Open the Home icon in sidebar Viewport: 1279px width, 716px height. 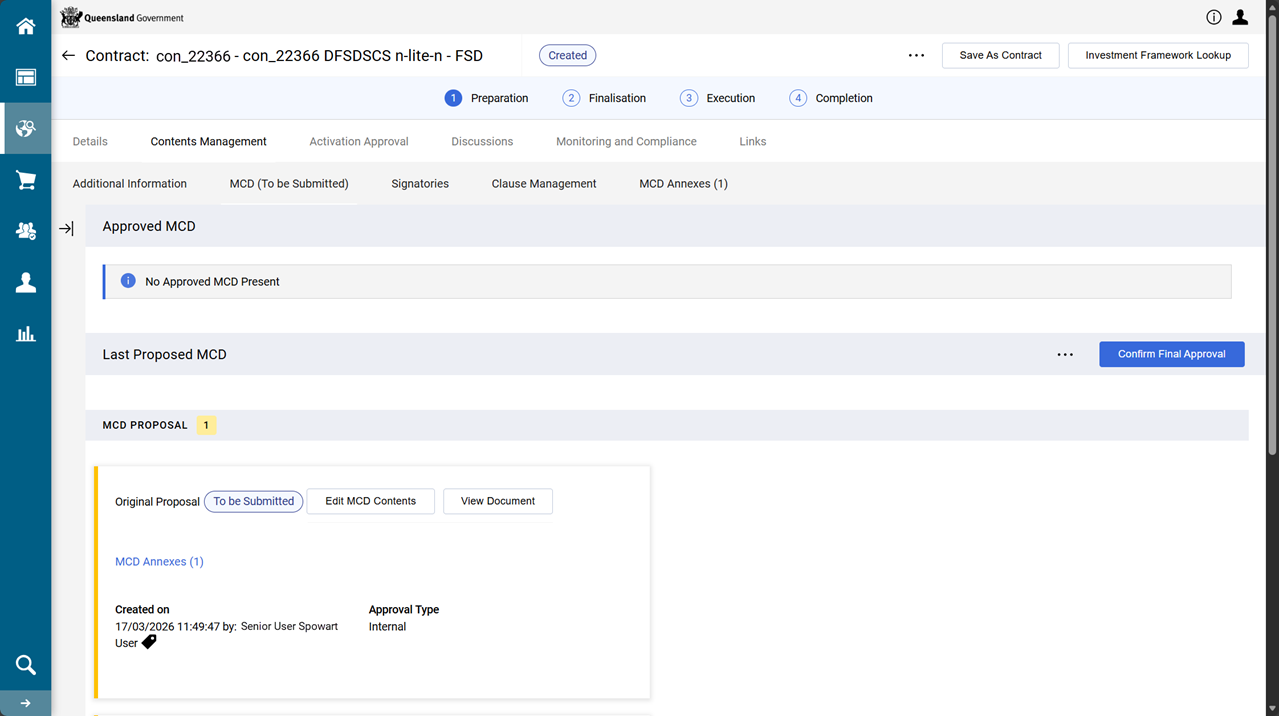click(25, 27)
